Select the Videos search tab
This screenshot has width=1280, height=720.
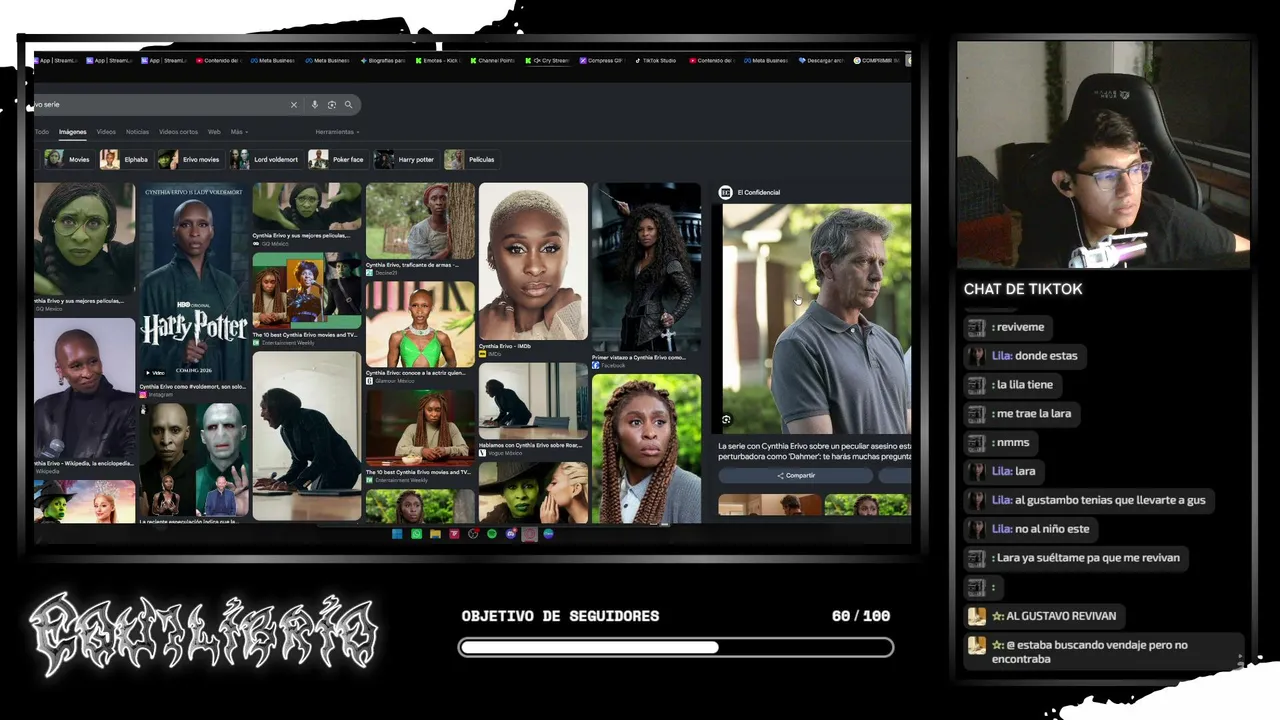(106, 132)
